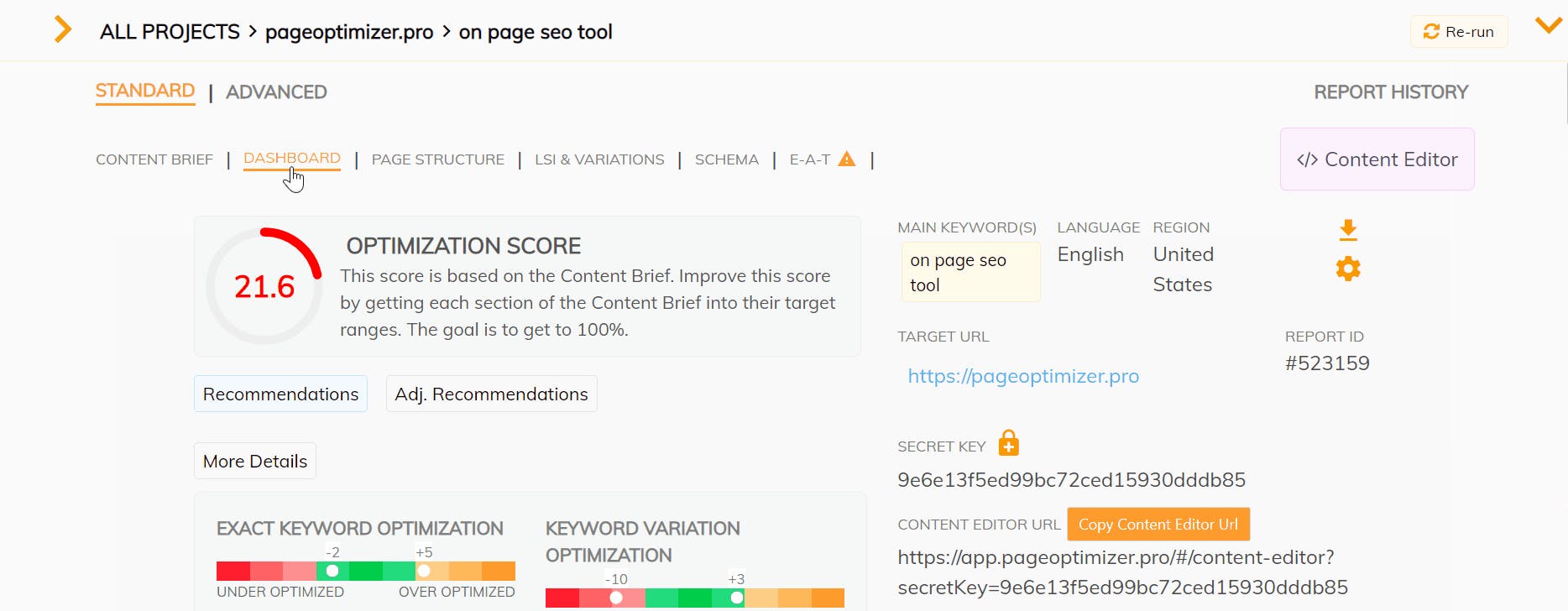Click the main keyword 'on page seo tool' box
This screenshot has width=1568, height=611.
(x=971, y=272)
